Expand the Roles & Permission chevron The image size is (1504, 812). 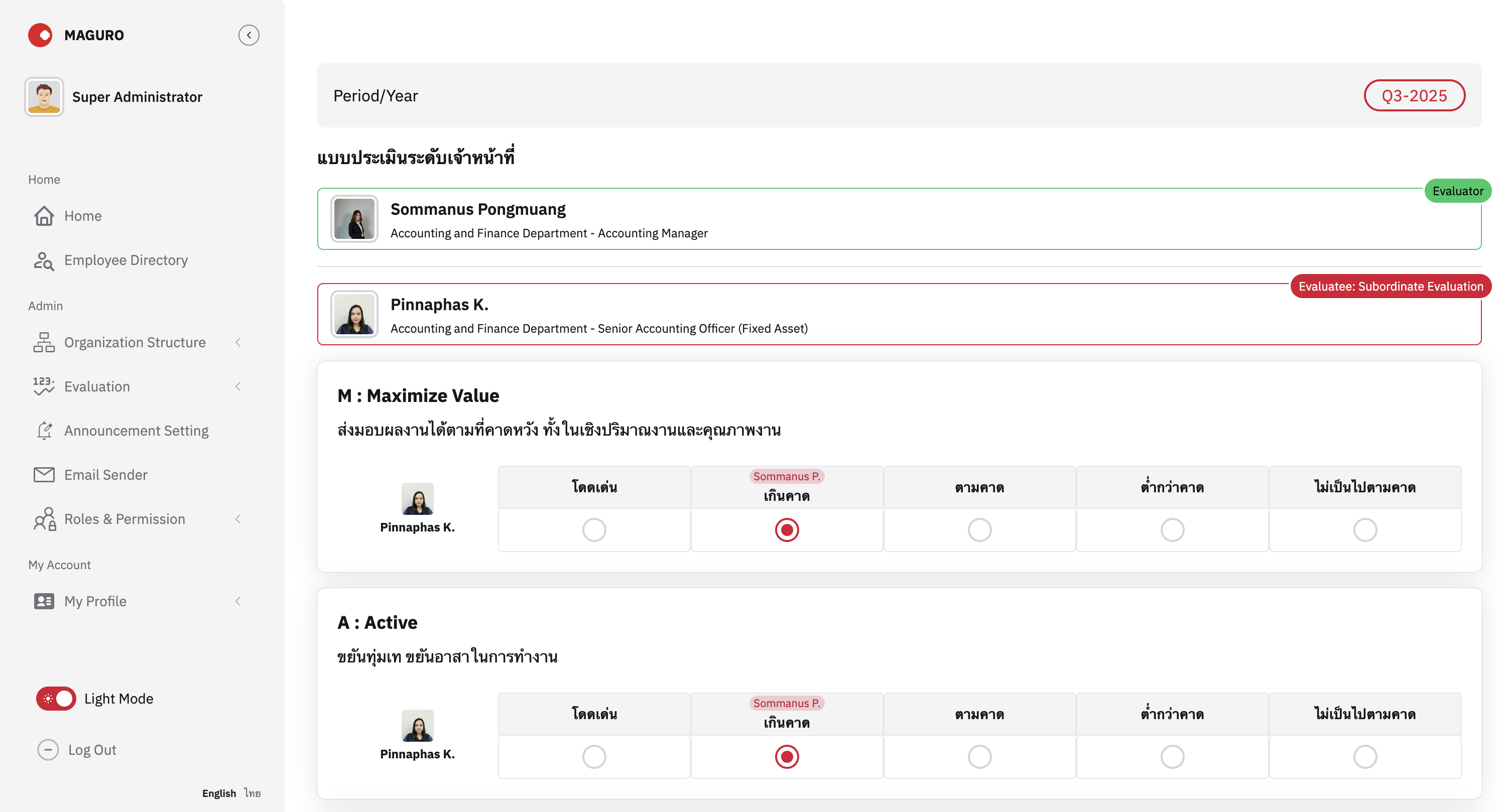tap(237, 519)
